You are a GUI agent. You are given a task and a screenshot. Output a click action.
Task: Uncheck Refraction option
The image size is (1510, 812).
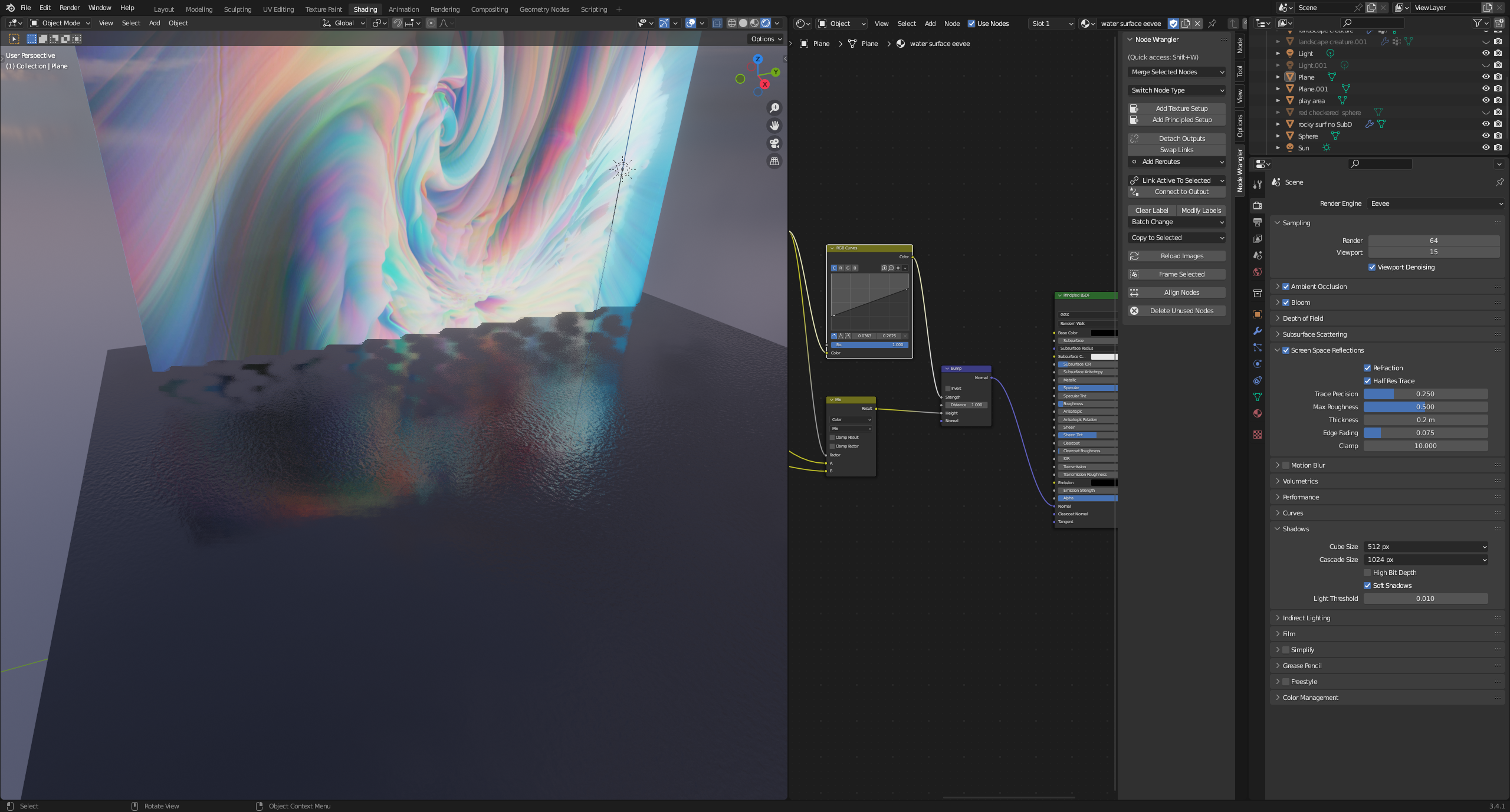coord(1367,368)
